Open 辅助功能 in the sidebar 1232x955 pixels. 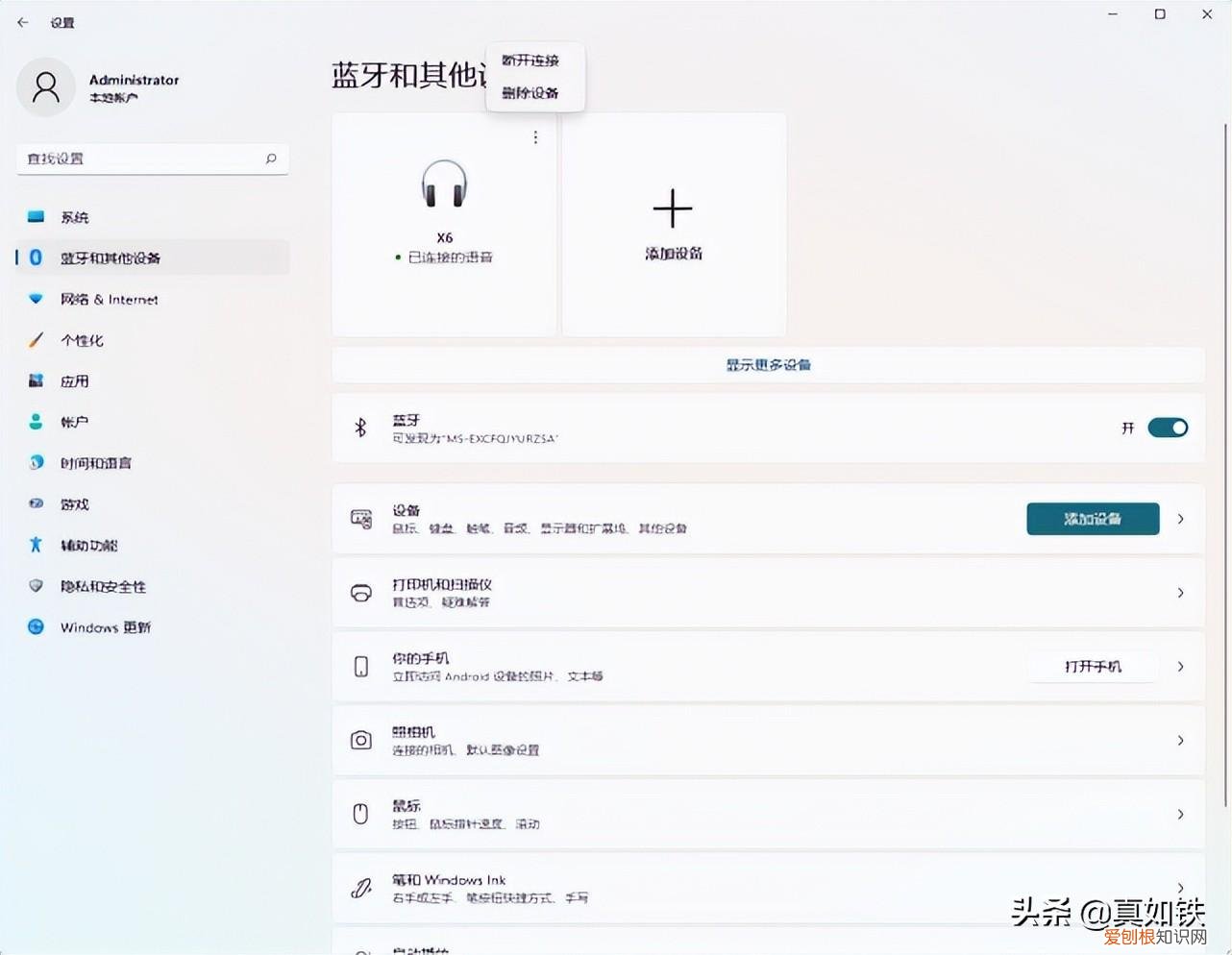pos(153,546)
